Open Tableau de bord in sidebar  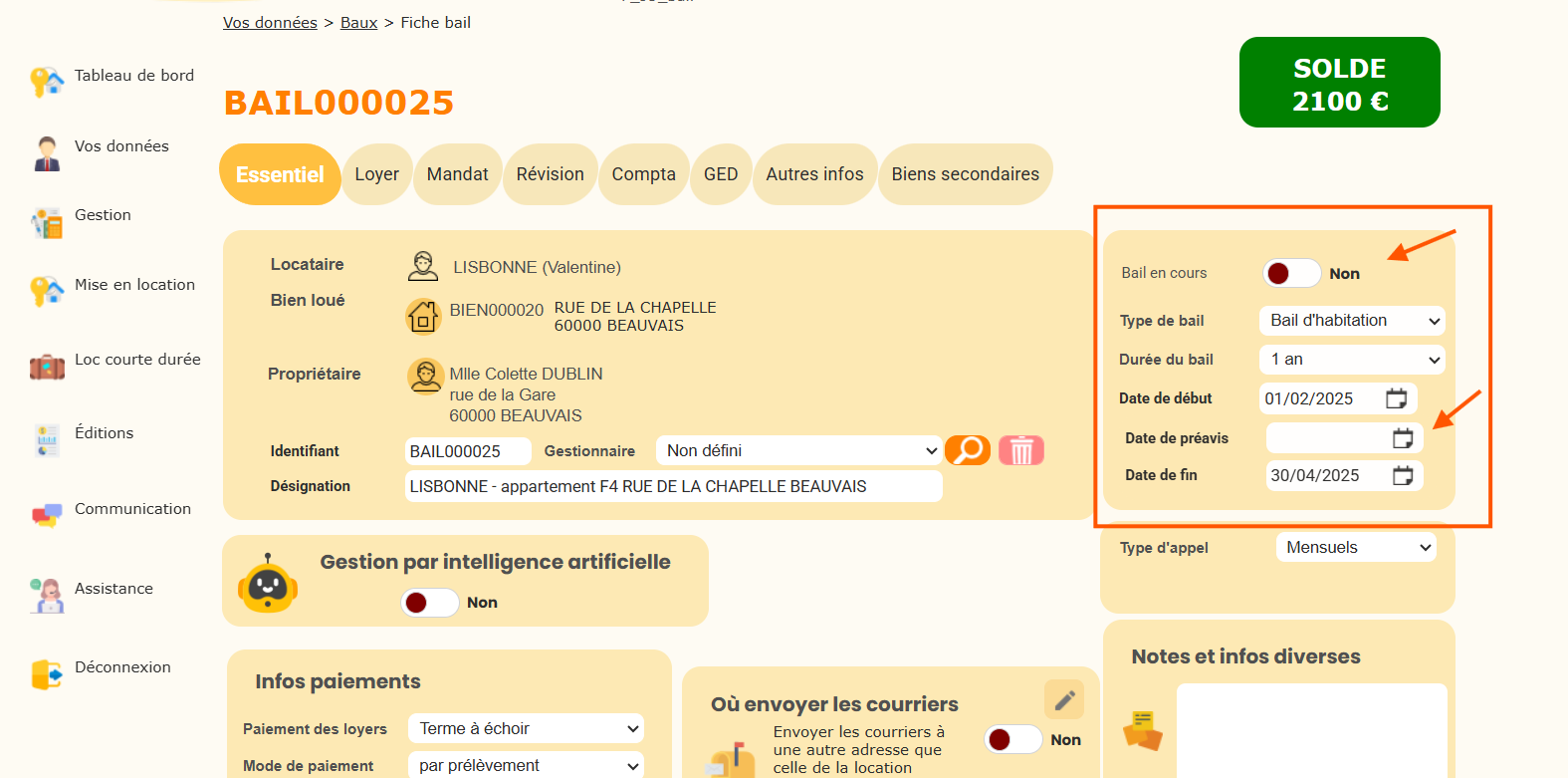pos(133,76)
